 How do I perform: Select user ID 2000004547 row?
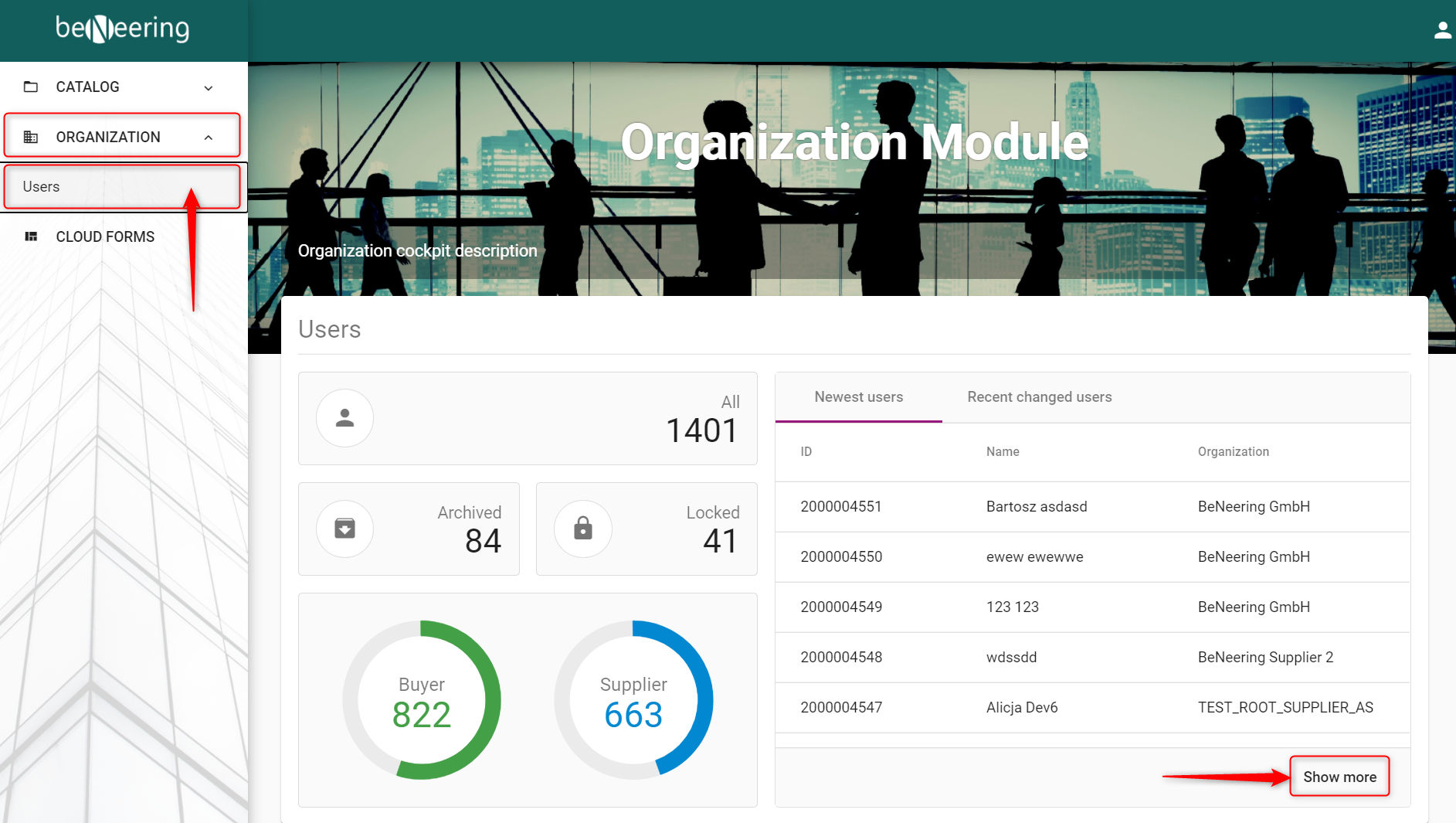[841, 708]
